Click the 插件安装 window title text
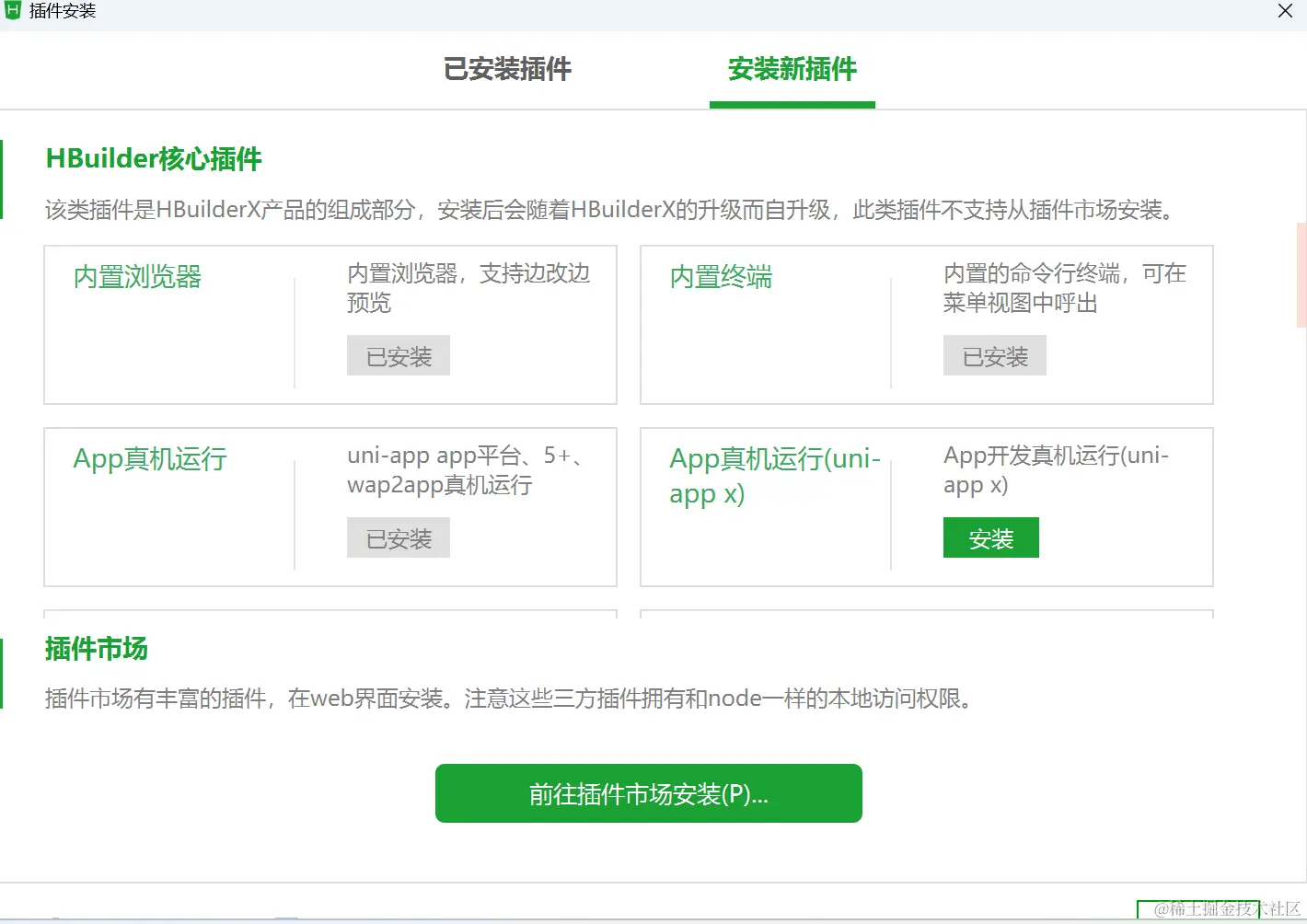This screenshot has height=924, width=1307. [63, 11]
